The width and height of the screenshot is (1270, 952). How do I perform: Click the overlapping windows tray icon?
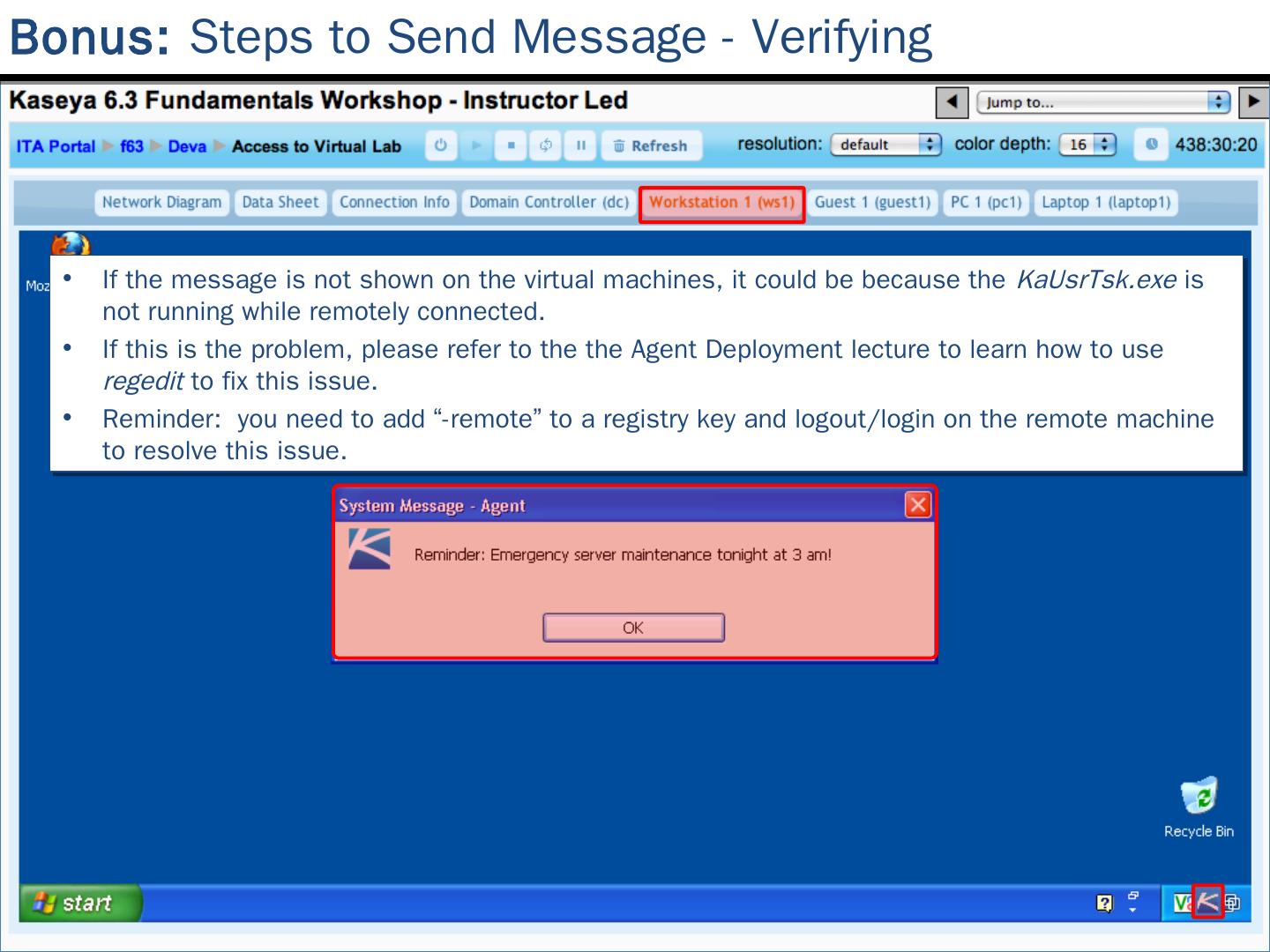coord(1233,903)
